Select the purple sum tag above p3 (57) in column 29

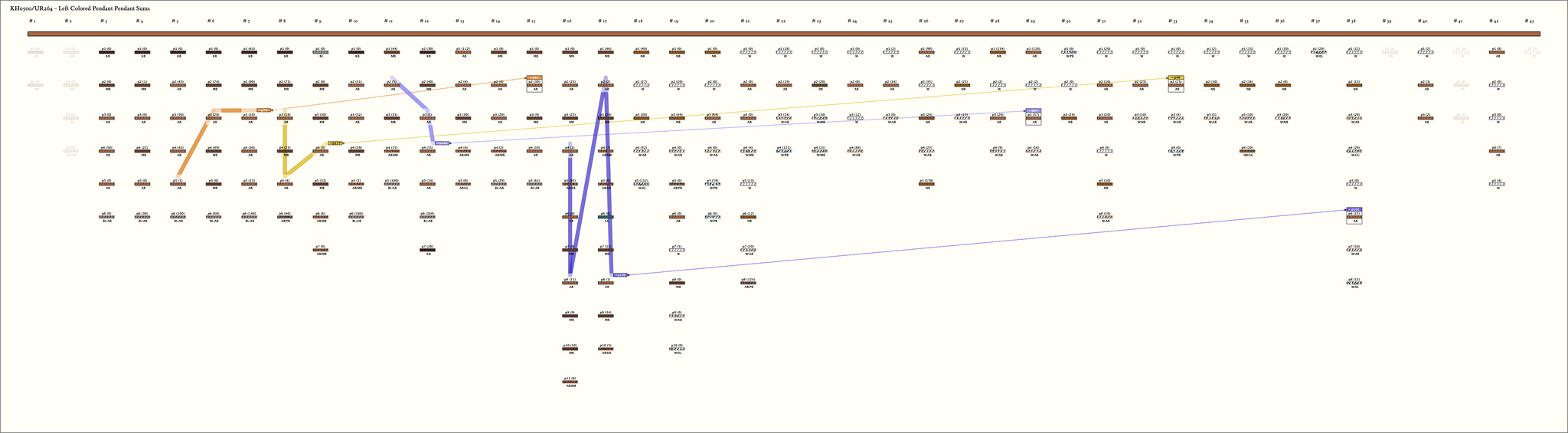(1033, 110)
